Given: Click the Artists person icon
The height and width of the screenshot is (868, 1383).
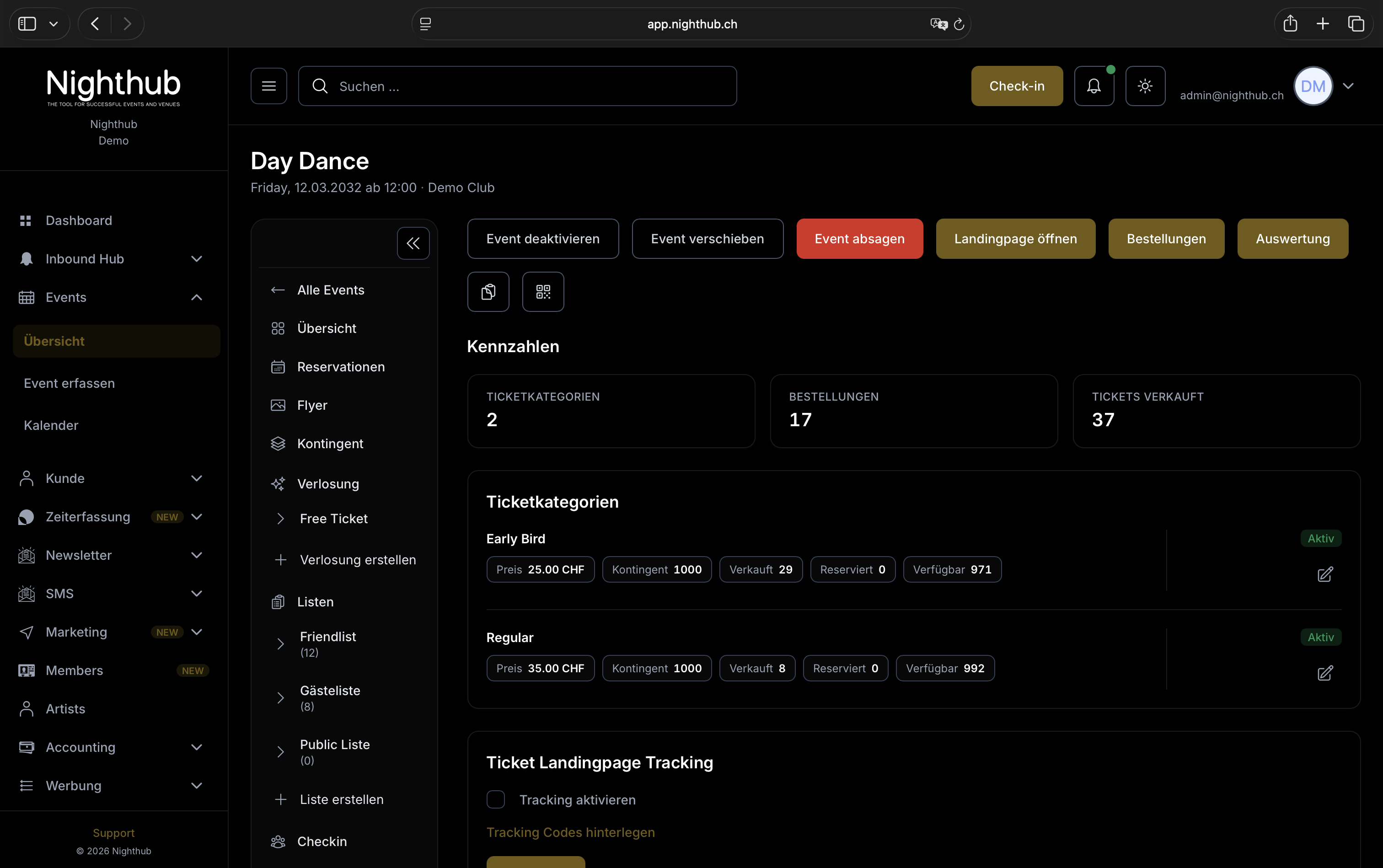Looking at the screenshot, I should [26, 709].
